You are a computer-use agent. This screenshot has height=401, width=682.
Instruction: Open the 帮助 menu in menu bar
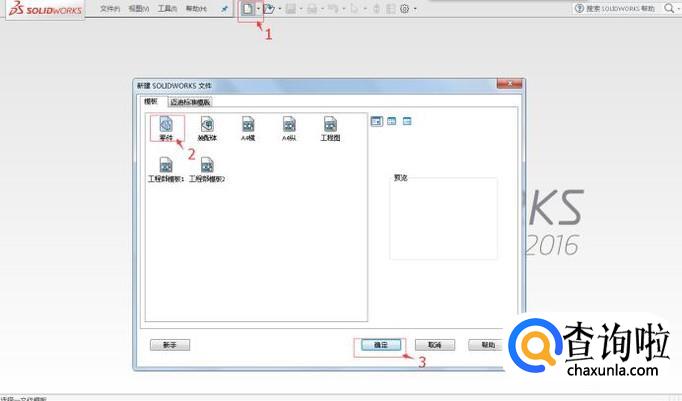[196, 9]
